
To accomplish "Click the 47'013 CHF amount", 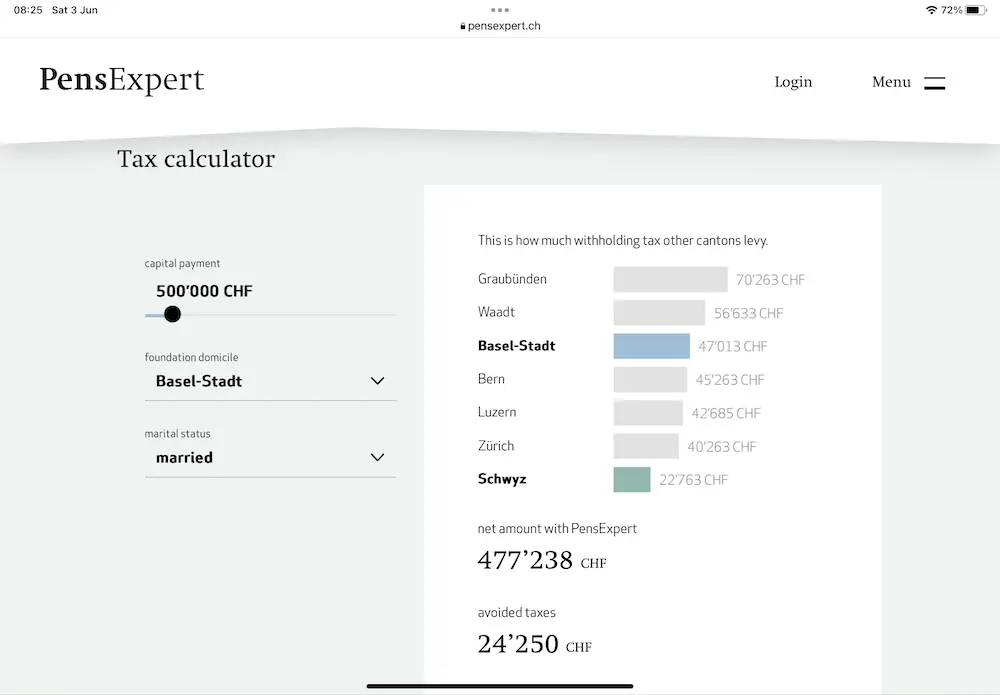I will click(733, 347).
